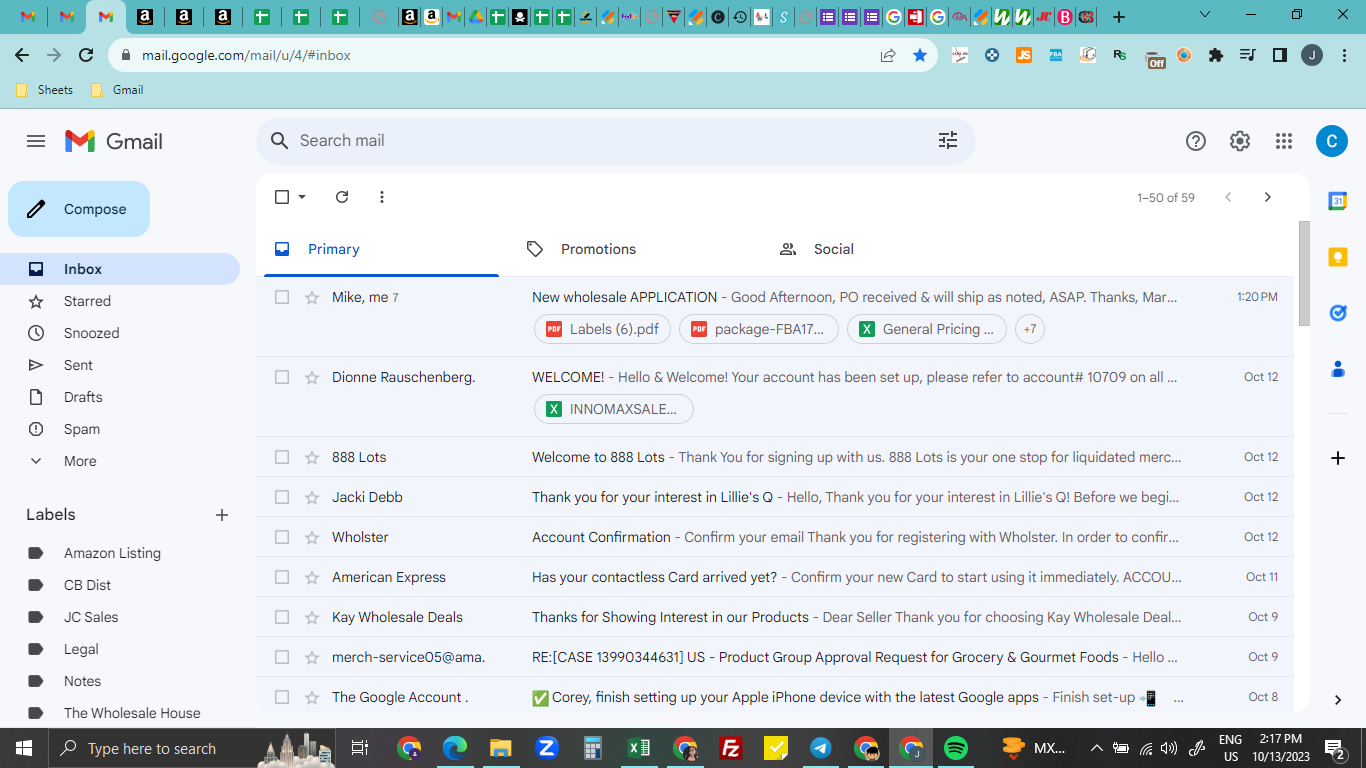This screenshot has width=1366, height=768.
Task: Star the American Express email
Action: click(312, 577)
